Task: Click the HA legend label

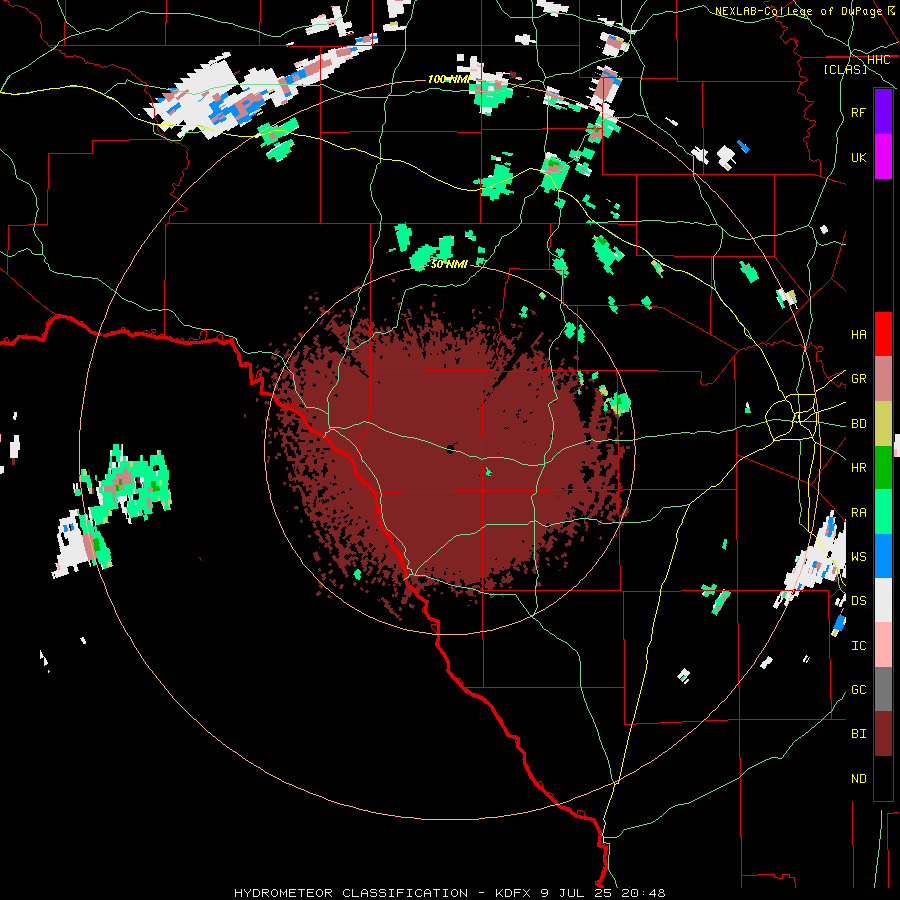Action: [x=859, y=334]
